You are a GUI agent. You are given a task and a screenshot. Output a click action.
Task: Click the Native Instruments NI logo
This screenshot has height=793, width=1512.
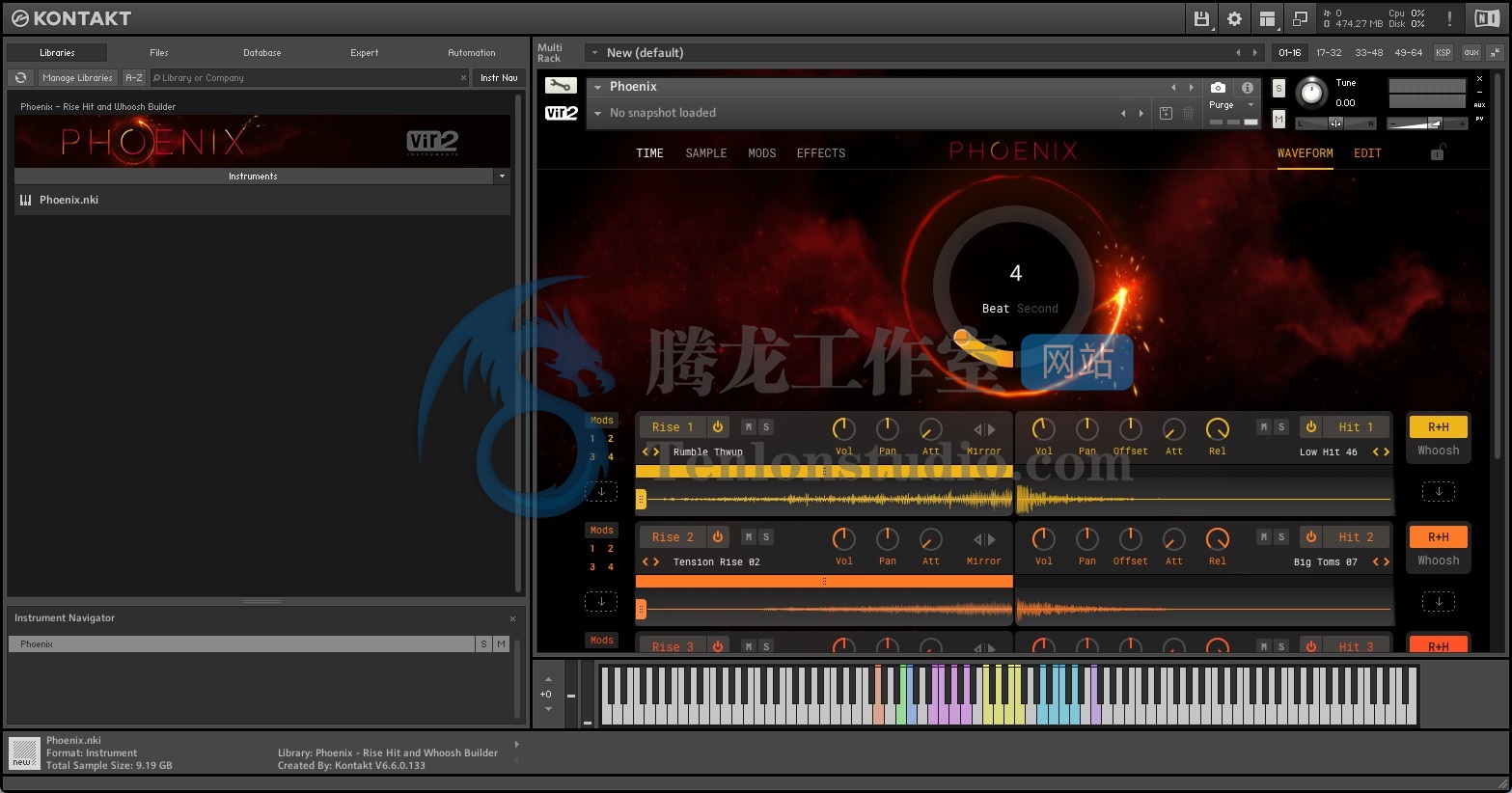point(1486,18)
